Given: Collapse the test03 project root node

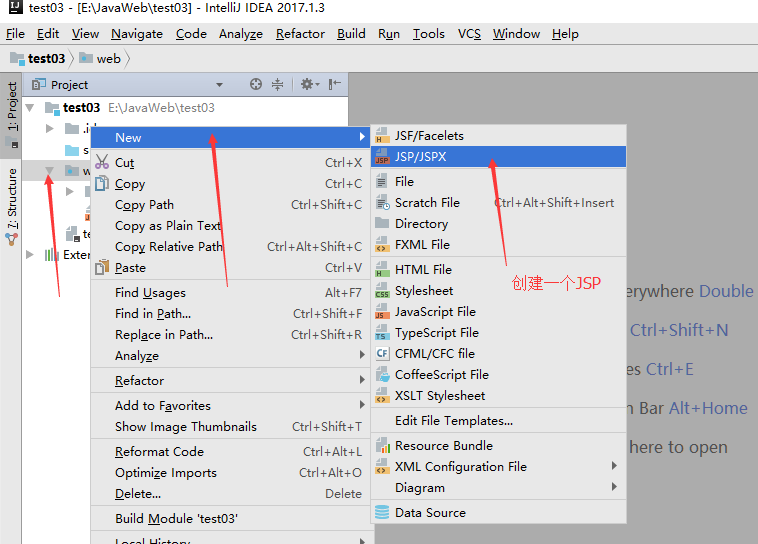Looking at the screenshot, I should click(x=30, y=108).
